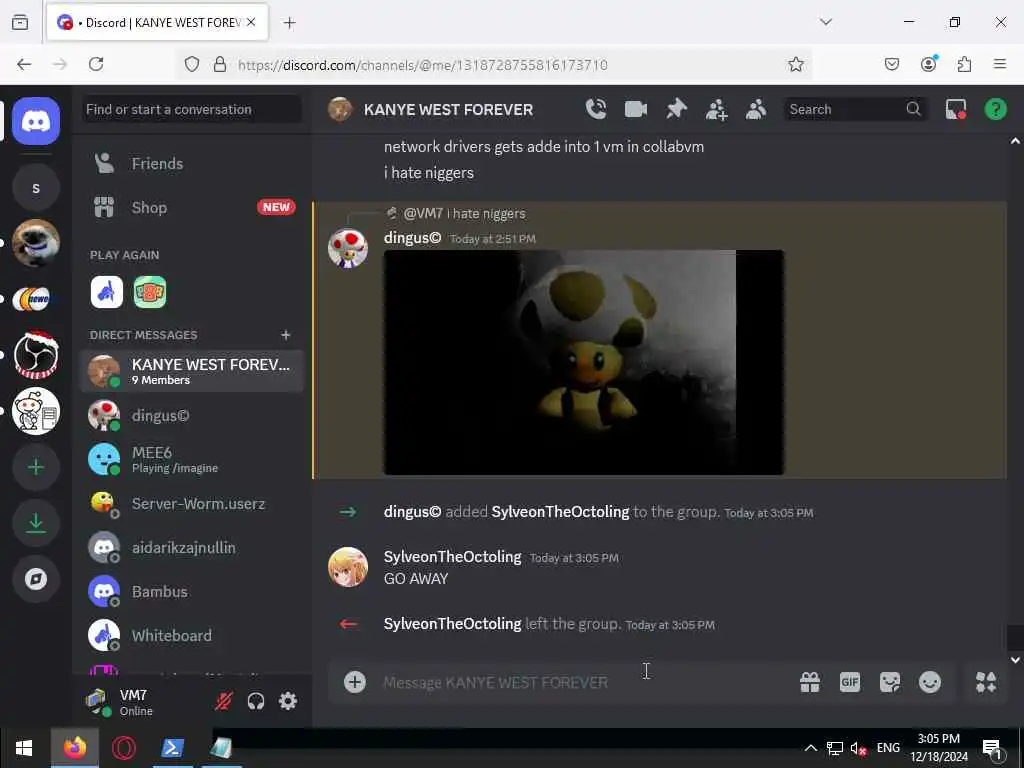Open SylveonTheOctoling profile from message
The image size is (1024, 768).
pos(453,557)
